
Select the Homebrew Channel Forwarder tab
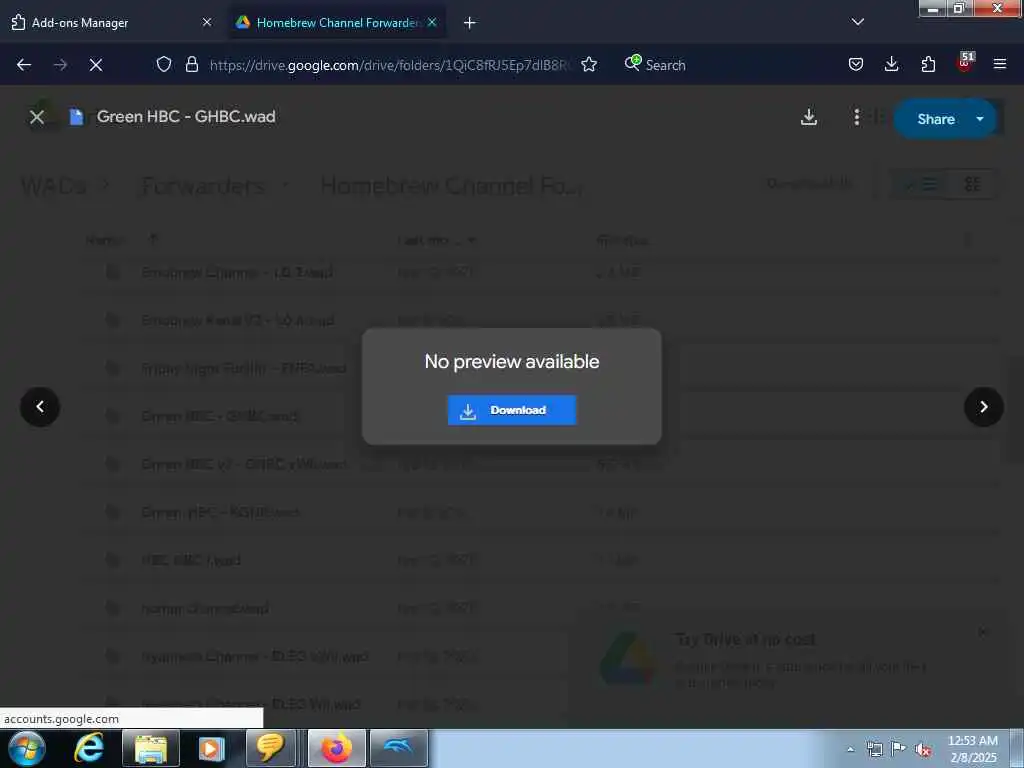click(337, 23)
